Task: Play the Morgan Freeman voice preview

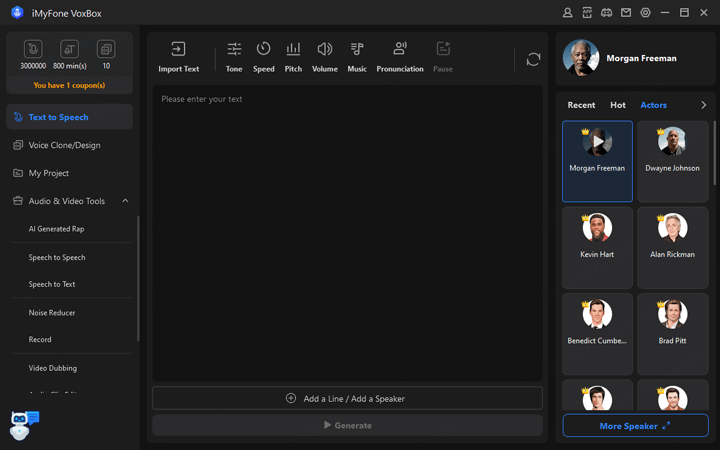Action: pos(597,142)
